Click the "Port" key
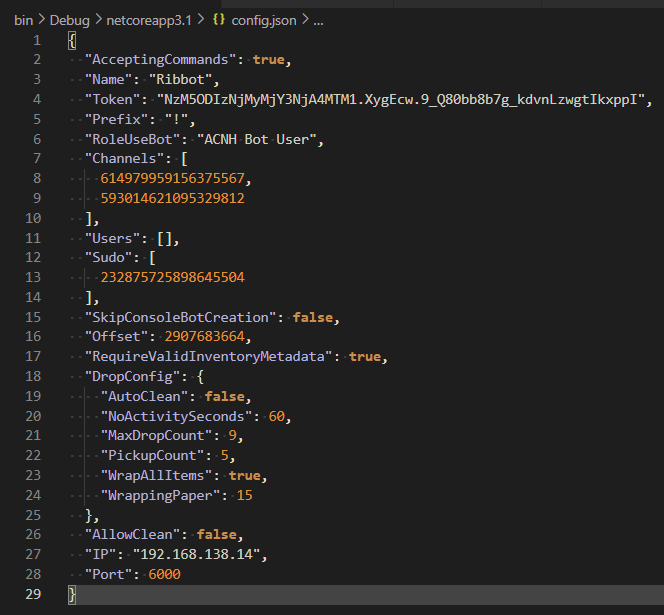The image size is (664, 615). tap(109, 575)
